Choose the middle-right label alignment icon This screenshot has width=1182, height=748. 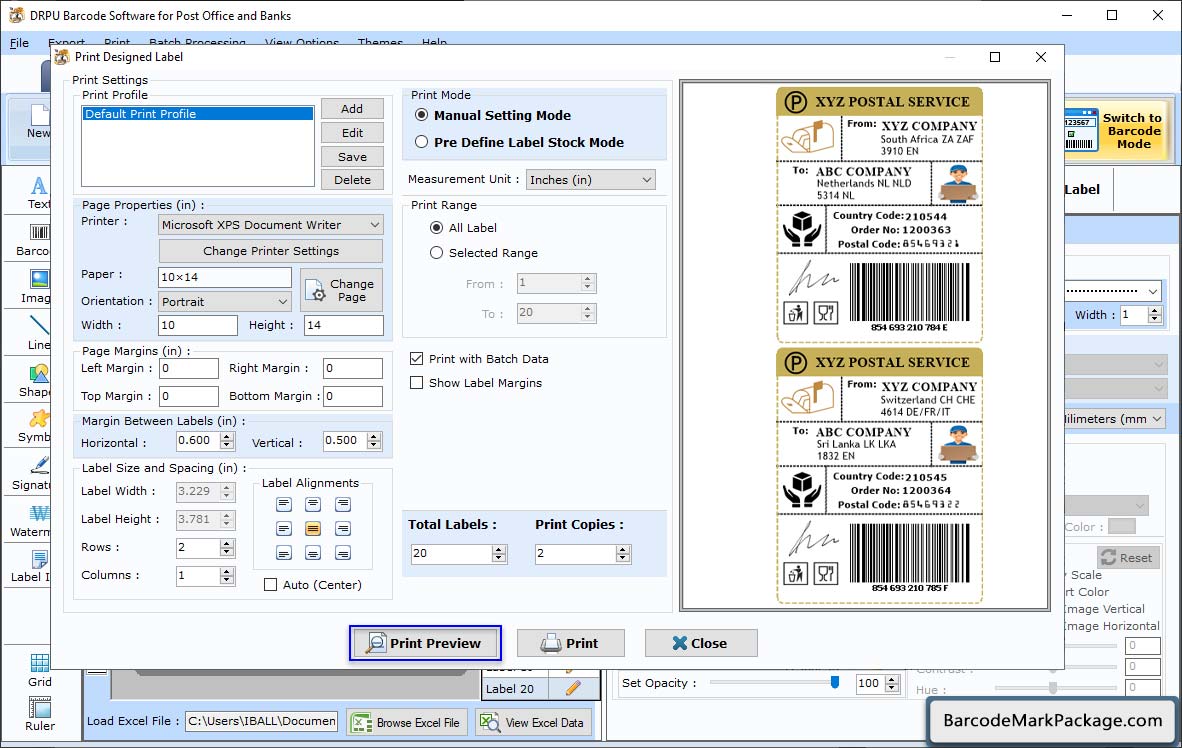[343, 529]
